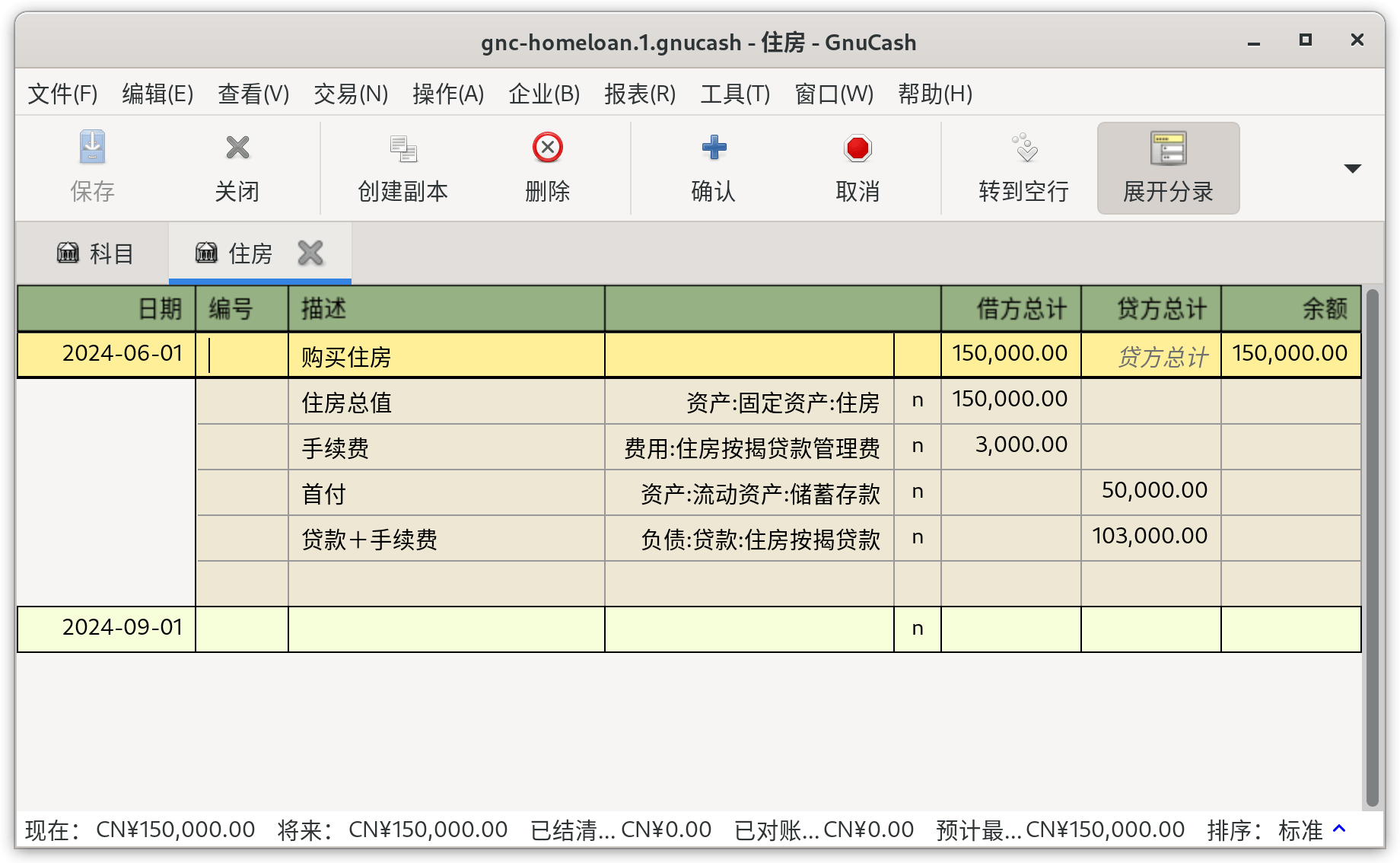Click the 余额 column header

click(1290, 309)
